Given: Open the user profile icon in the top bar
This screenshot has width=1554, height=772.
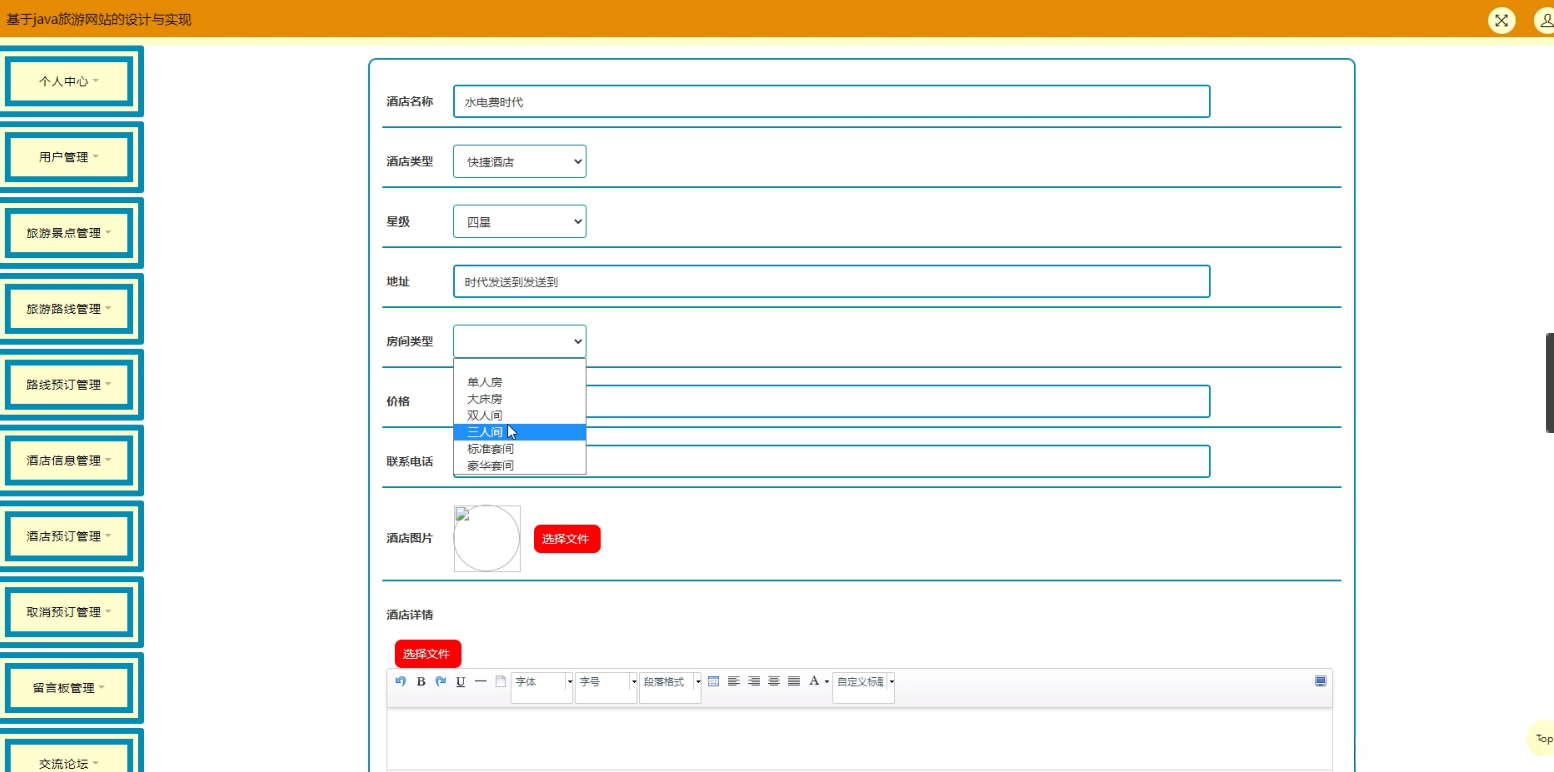Looking at the screenshot, I should [x=1545, y=20].
